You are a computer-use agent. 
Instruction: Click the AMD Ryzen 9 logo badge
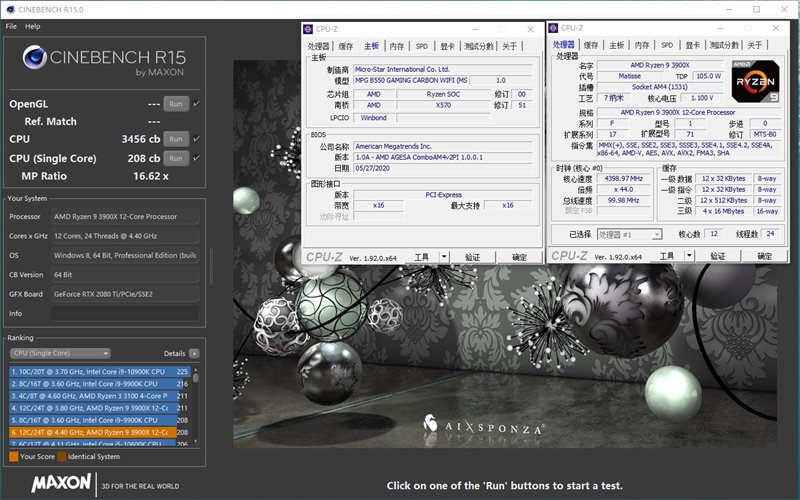coord(755,81)
